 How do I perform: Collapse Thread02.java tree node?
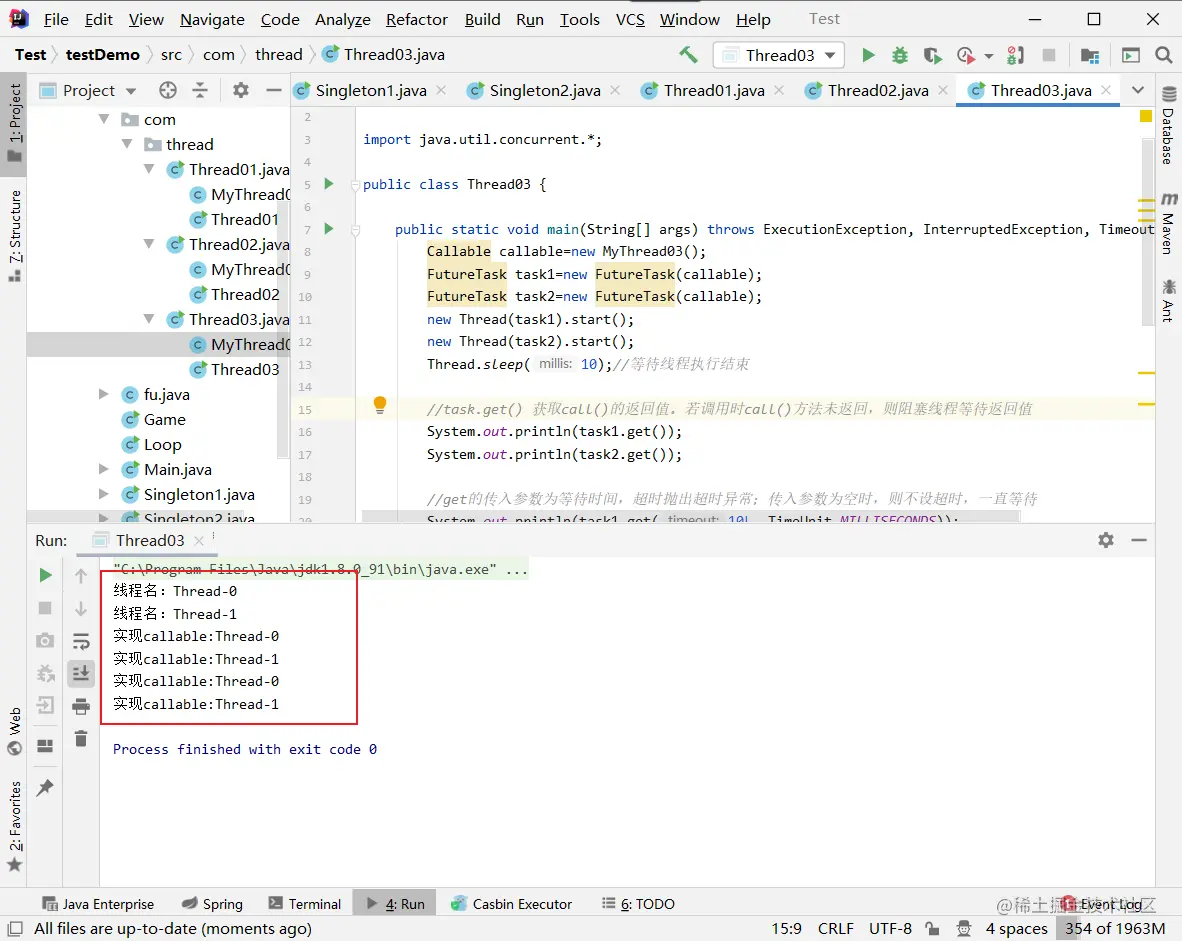pyautogui.click(x=149, y=244)
